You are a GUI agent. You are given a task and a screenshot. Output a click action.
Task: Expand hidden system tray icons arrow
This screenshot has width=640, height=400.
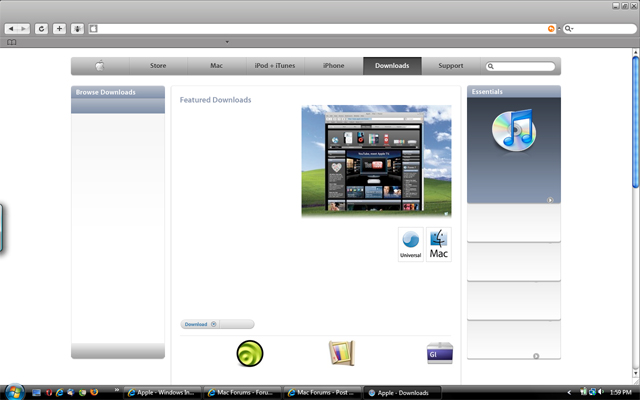click(569, 393)
